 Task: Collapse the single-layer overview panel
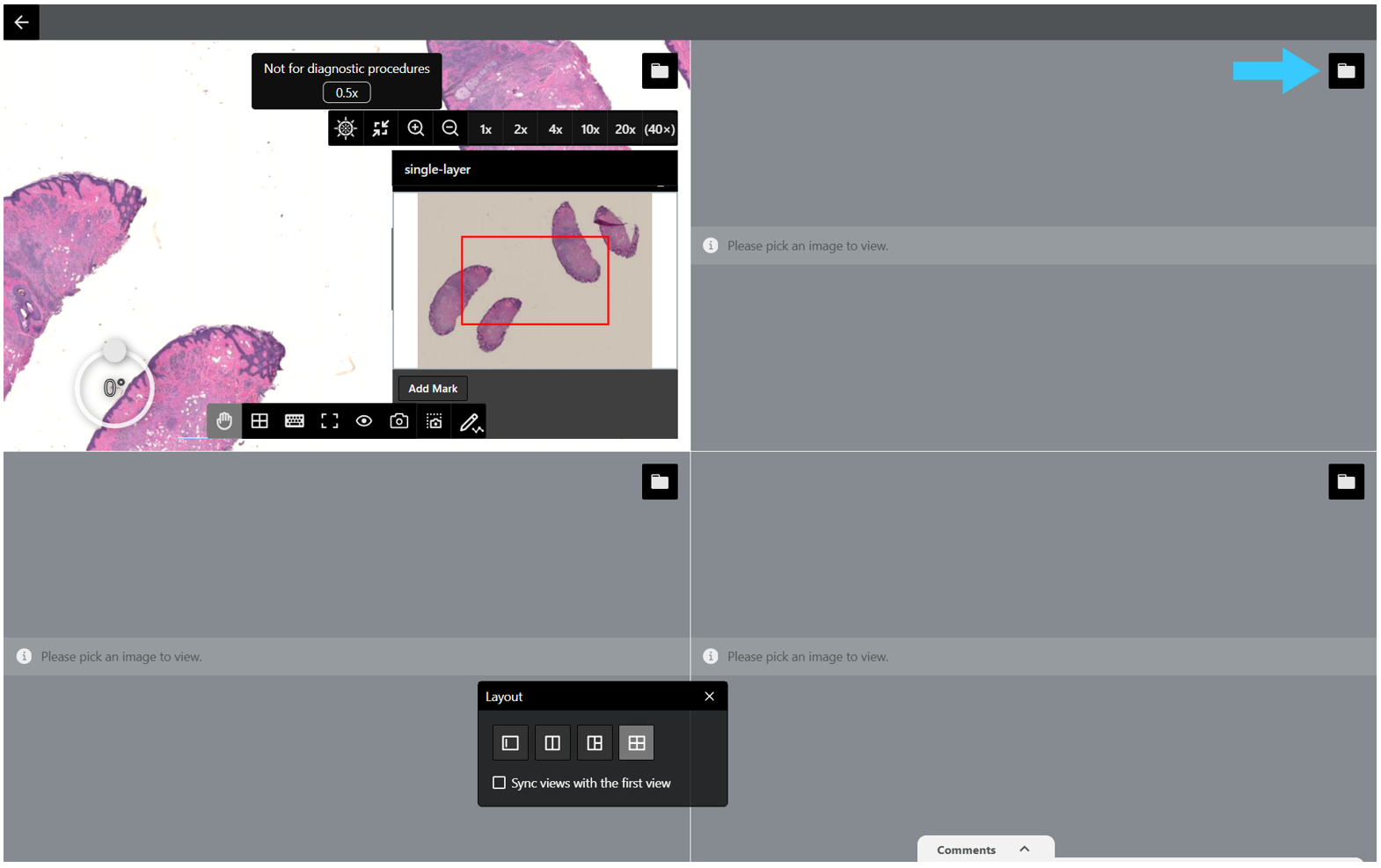(661, 186)
